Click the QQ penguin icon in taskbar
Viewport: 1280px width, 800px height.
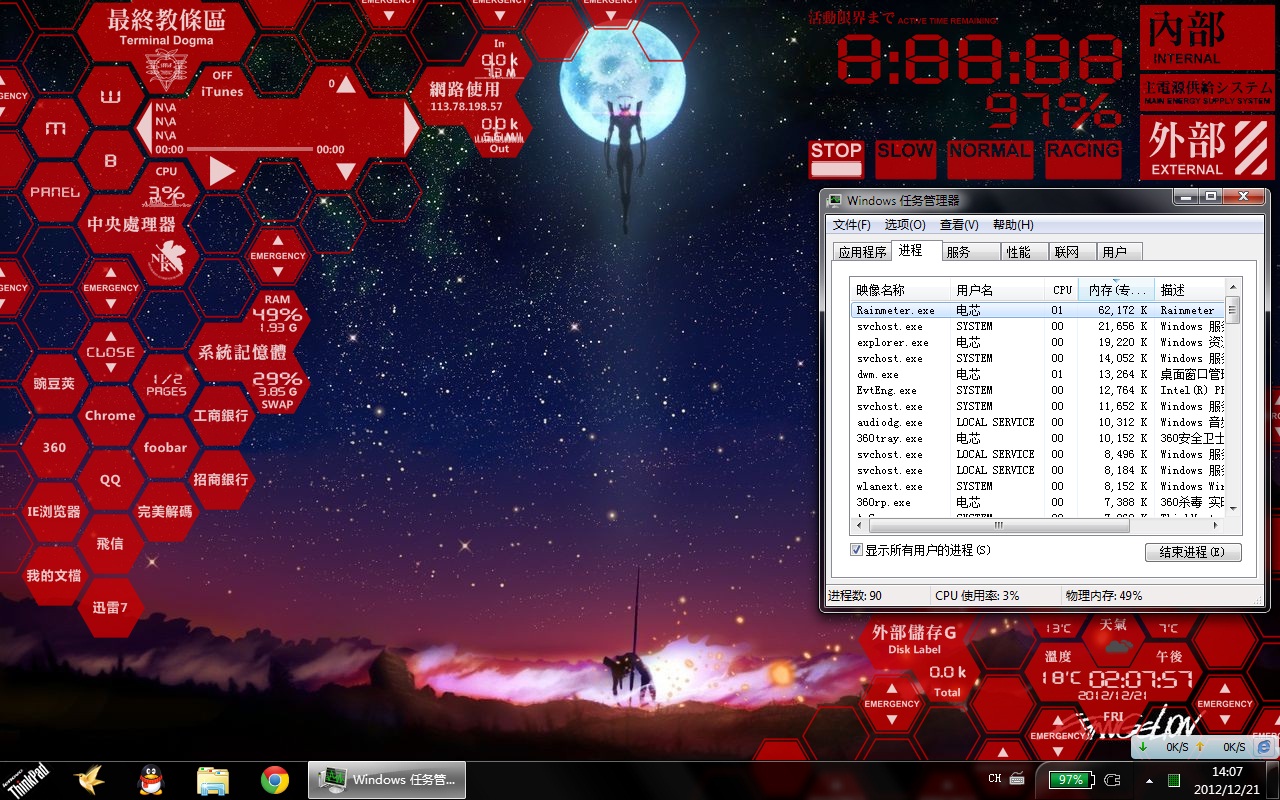point(151,780)
